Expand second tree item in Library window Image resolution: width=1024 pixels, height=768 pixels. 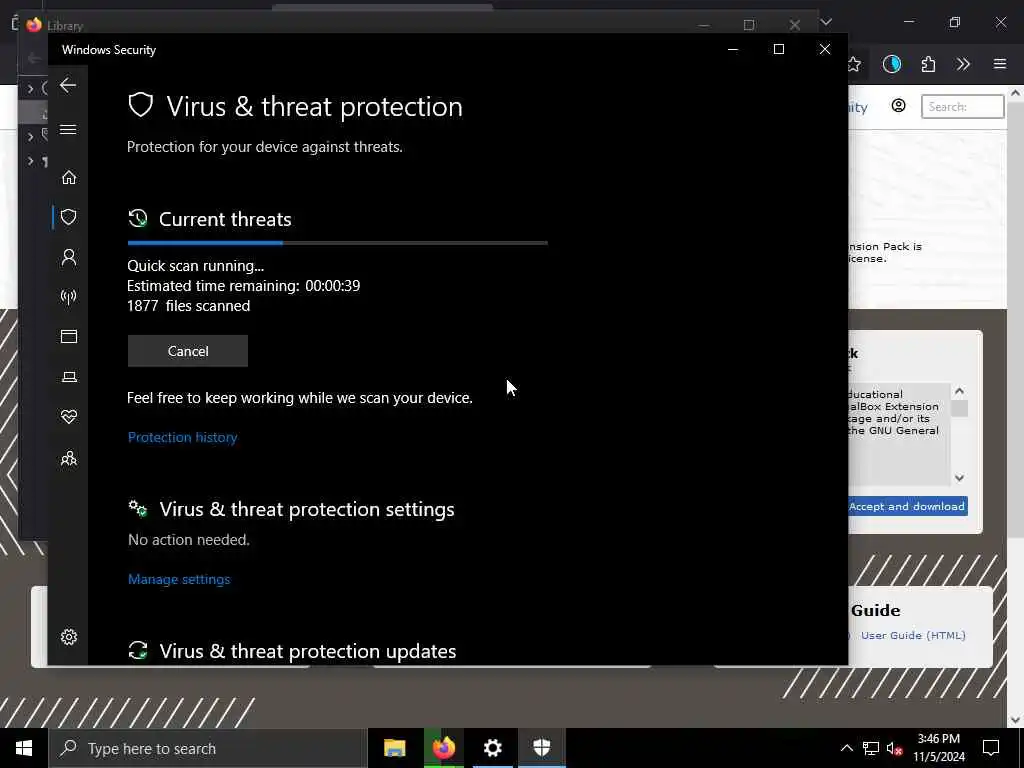(30, 136)
